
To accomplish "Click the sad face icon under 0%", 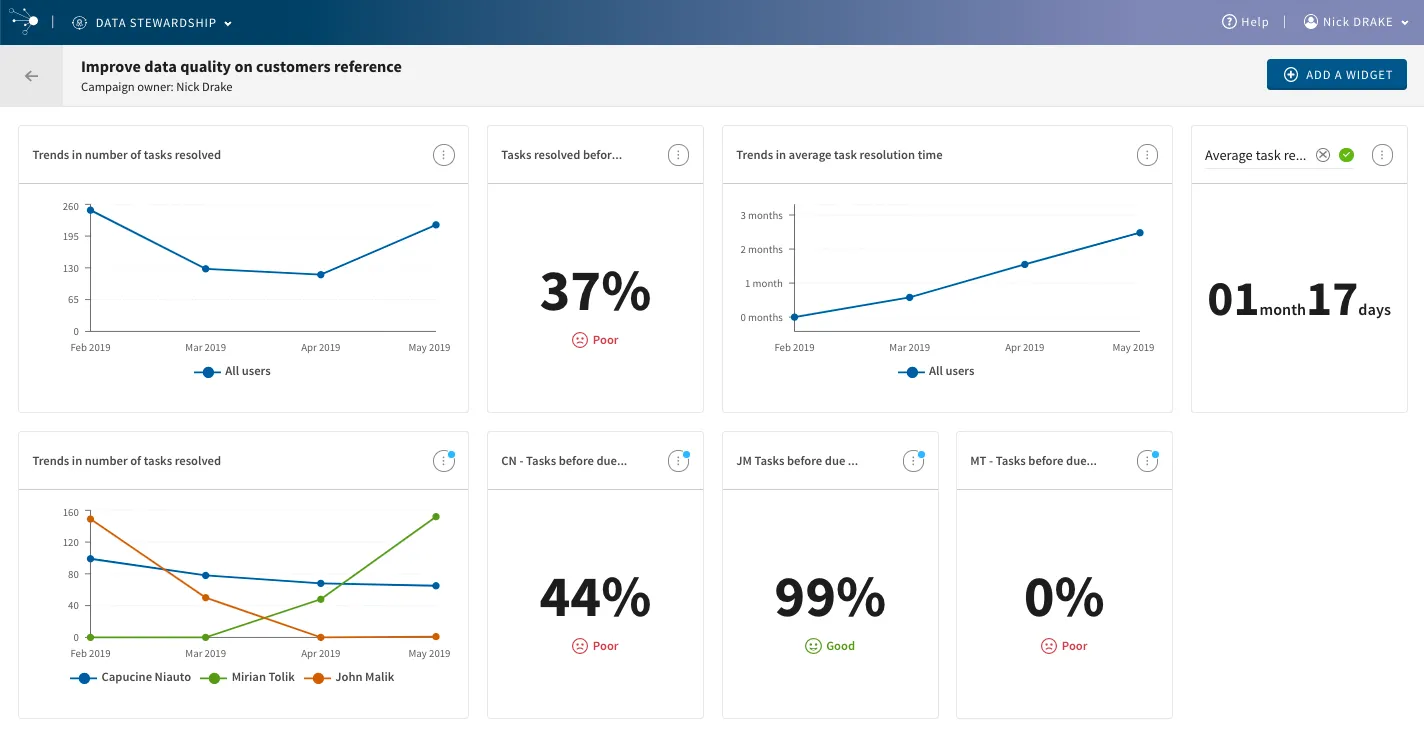I will pos(1048,646).
